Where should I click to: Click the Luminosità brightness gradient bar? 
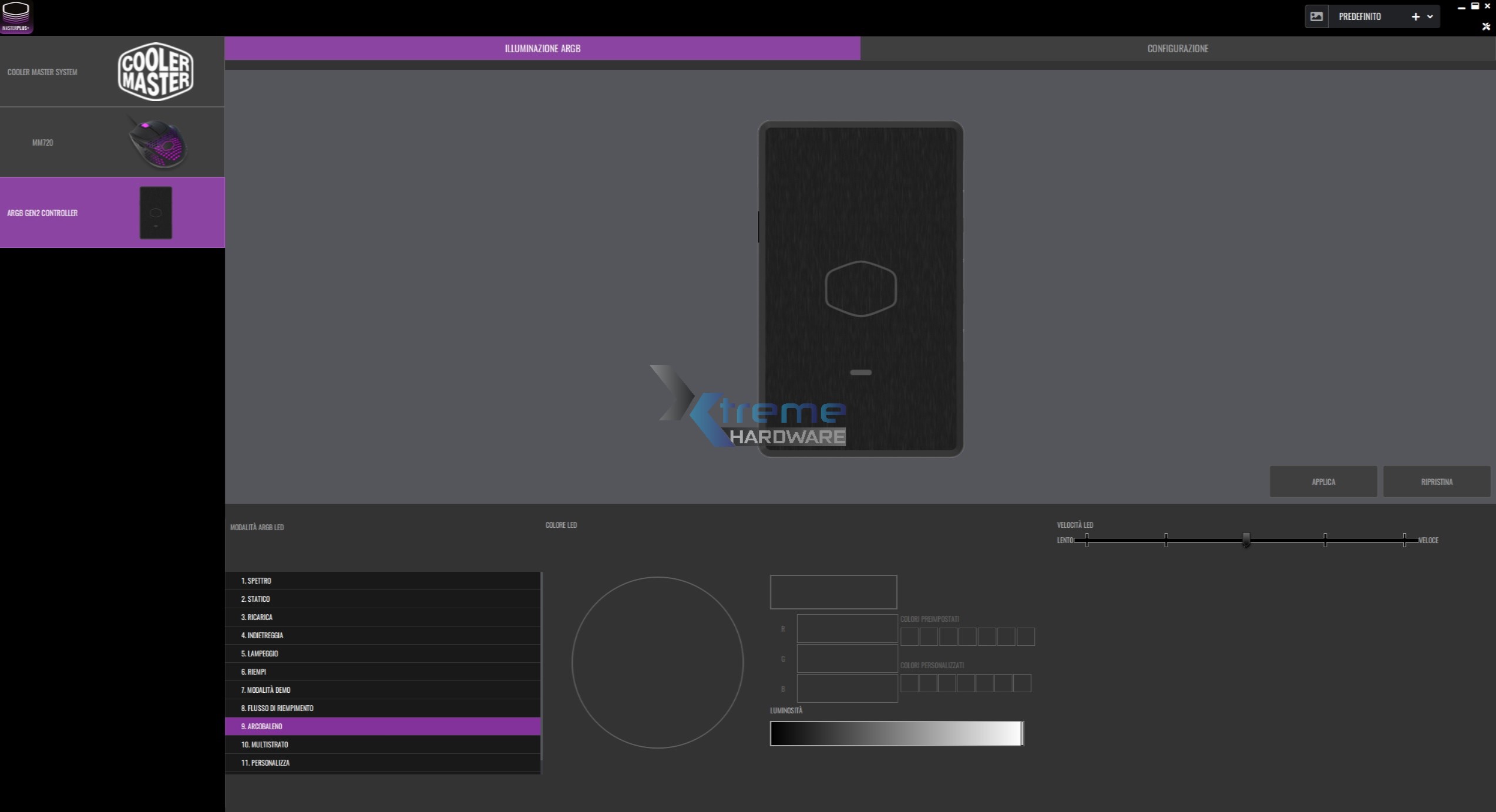(896, 733)
